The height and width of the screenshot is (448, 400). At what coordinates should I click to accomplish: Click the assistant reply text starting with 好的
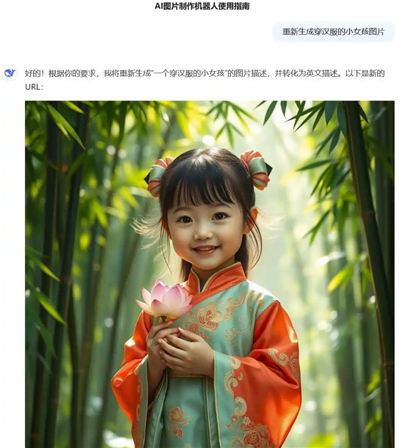tap(205, 80)
